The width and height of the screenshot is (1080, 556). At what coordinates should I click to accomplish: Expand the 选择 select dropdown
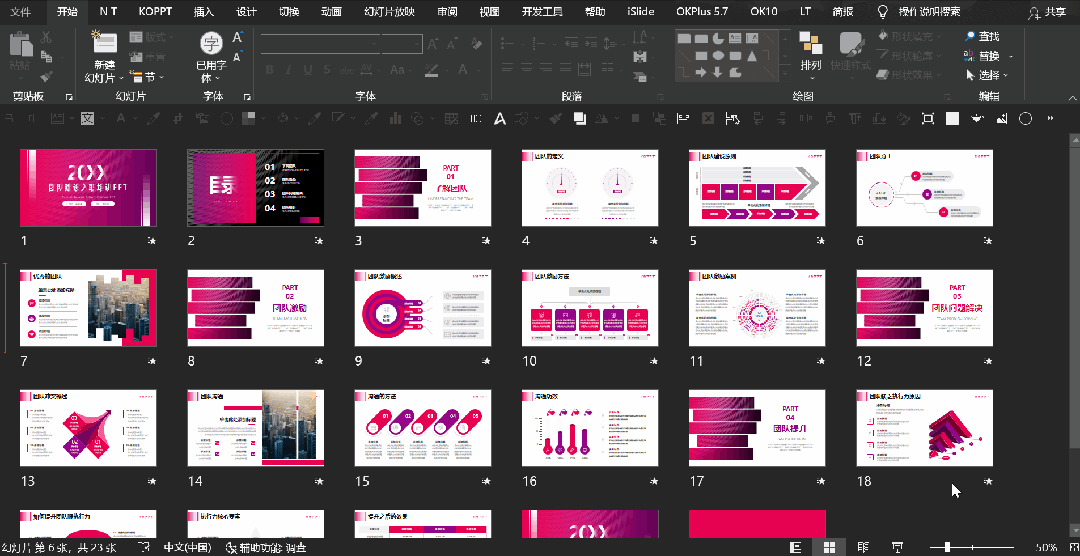tap(987, 75)
